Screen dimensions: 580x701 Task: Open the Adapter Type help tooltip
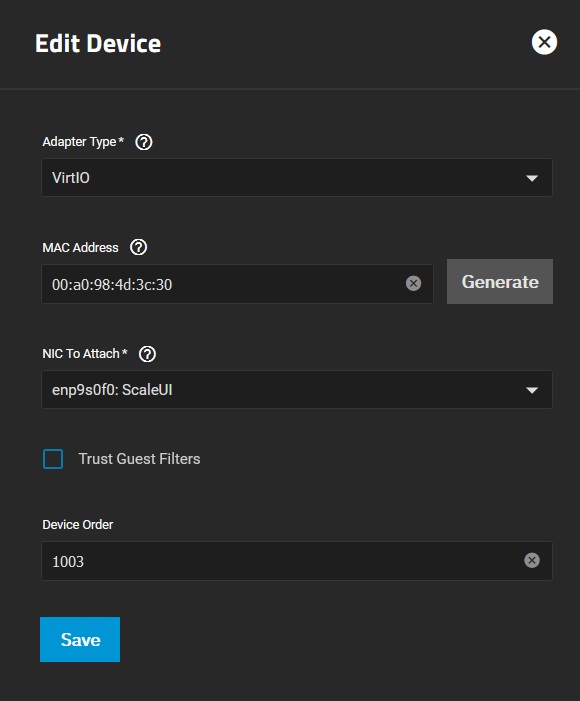click(x=144, y=142)
